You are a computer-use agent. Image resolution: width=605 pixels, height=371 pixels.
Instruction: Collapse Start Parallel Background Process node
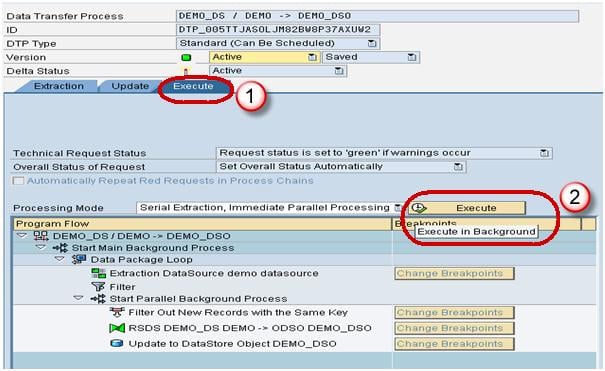click(78, 298)
